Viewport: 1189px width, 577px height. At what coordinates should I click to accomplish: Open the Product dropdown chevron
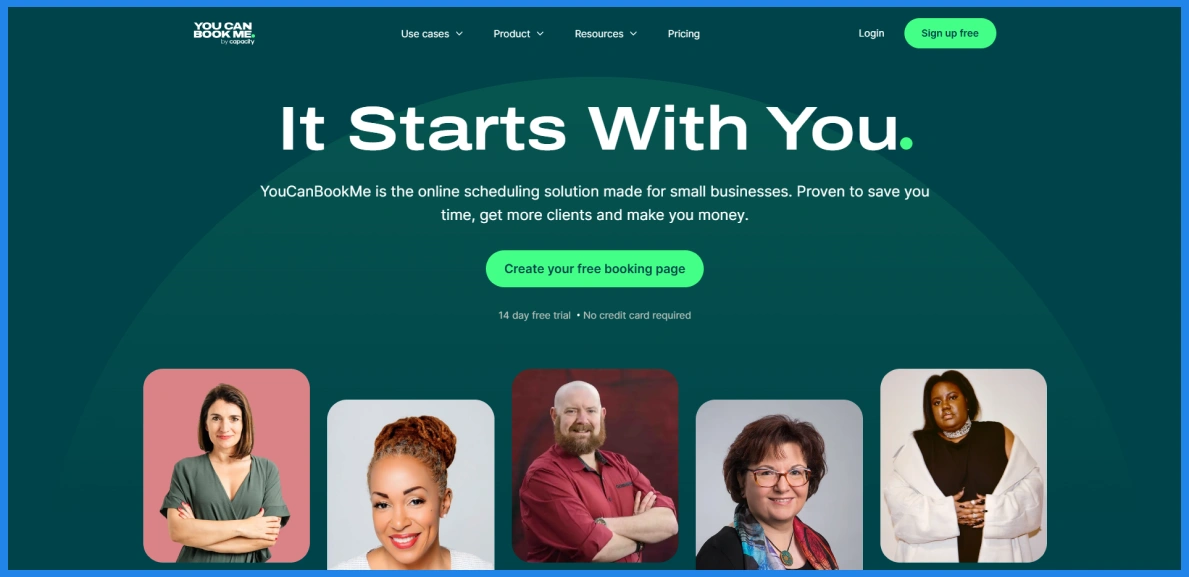point(540,34)
